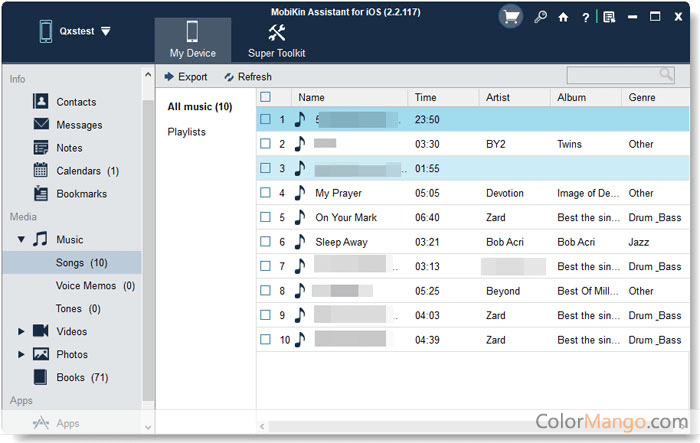This screenshot has width=700, height=443.
Task: Click the feedback log icon in title bar
Action: coord(609,17)
